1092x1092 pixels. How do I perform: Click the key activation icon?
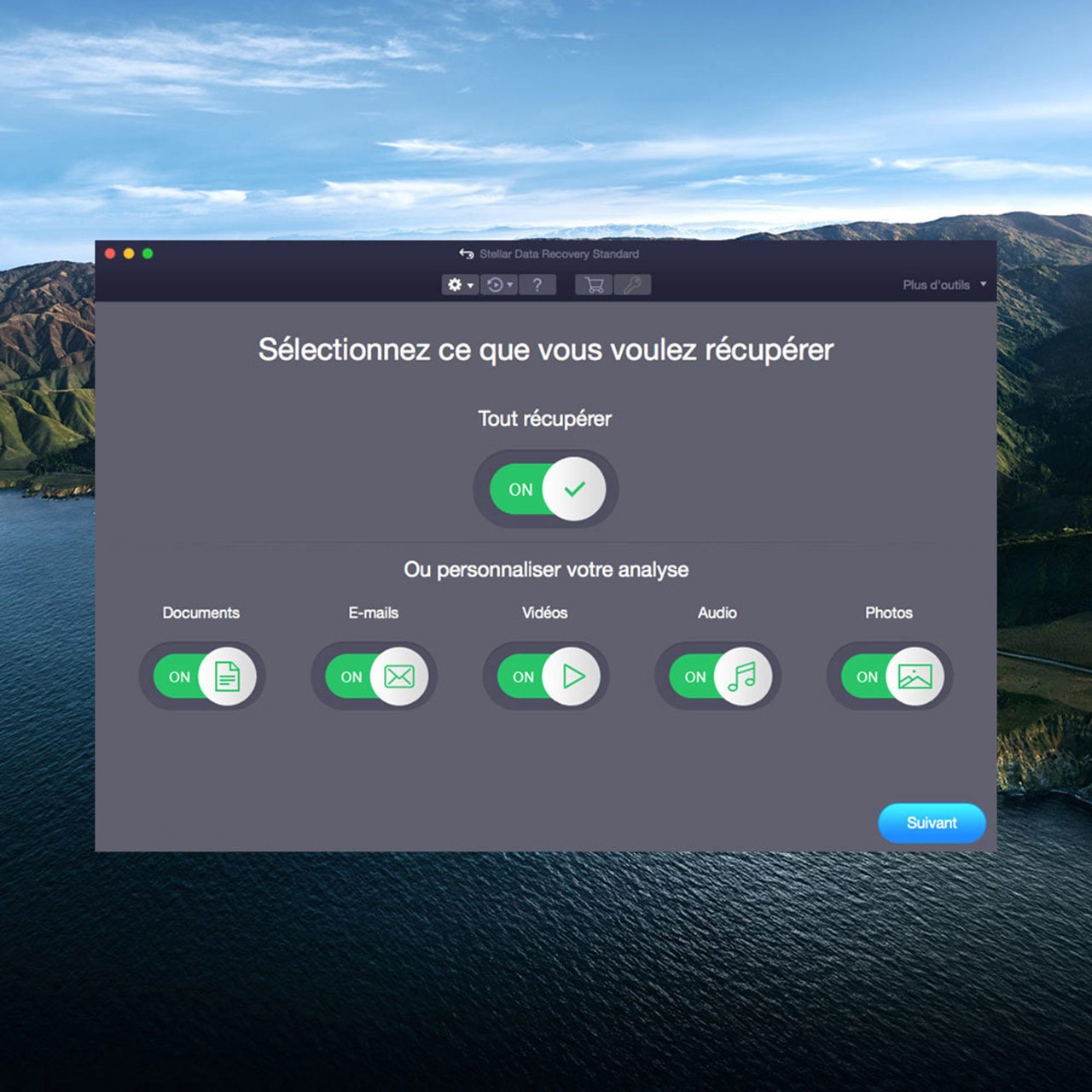click(632, 285)
